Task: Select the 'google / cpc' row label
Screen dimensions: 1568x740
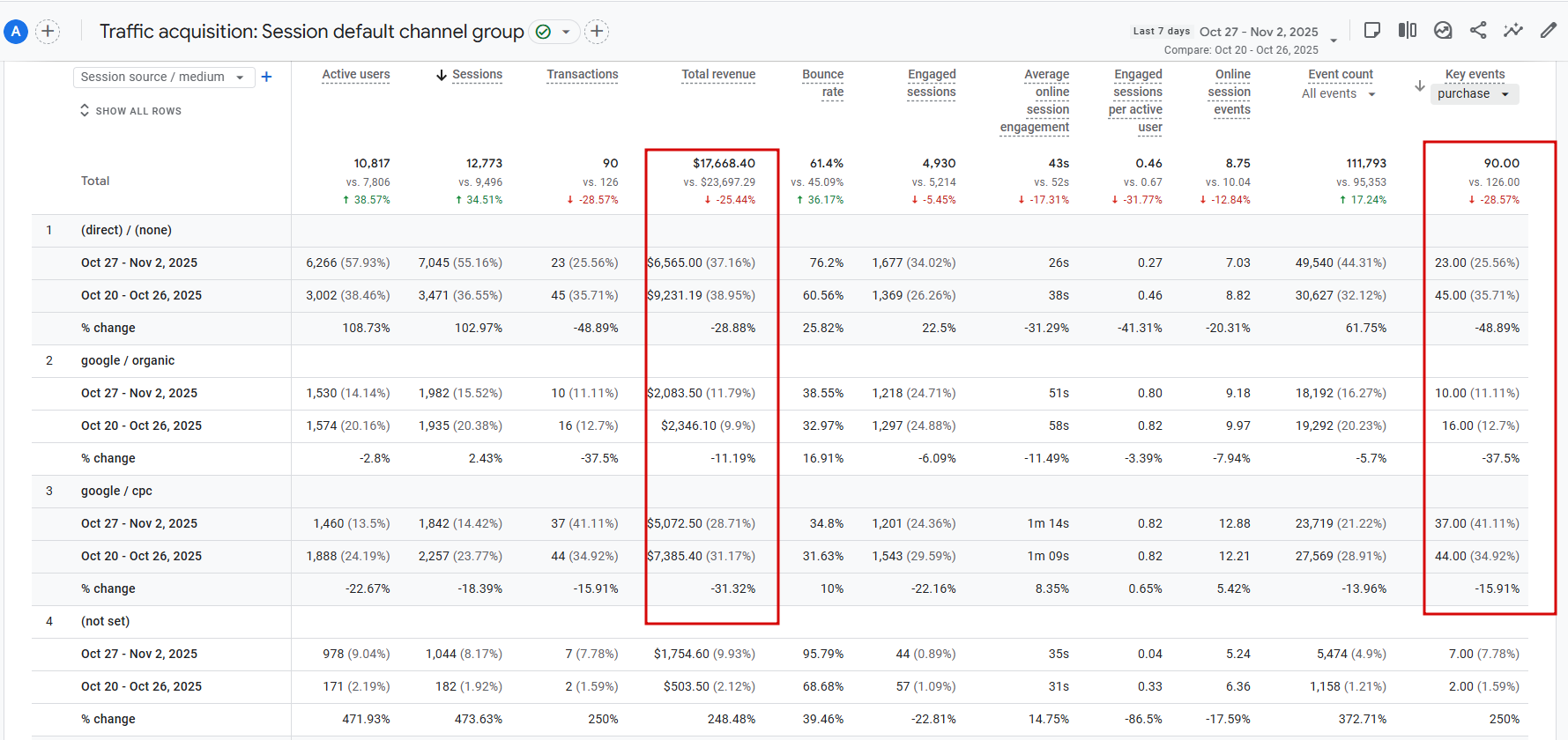Action: (116, 492)
